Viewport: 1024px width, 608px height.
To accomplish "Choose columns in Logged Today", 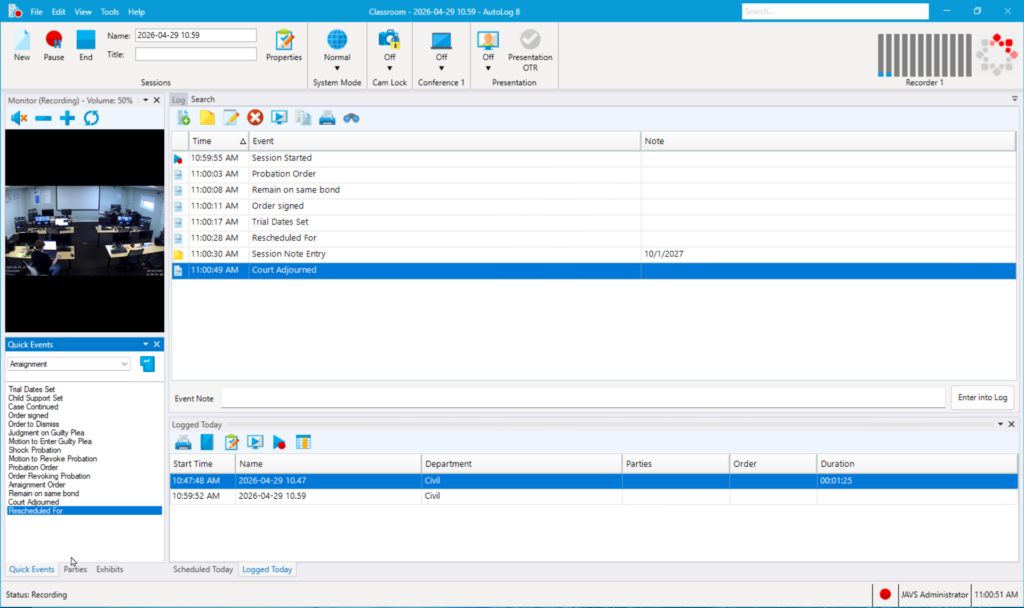I will click(x=303, y=442).
